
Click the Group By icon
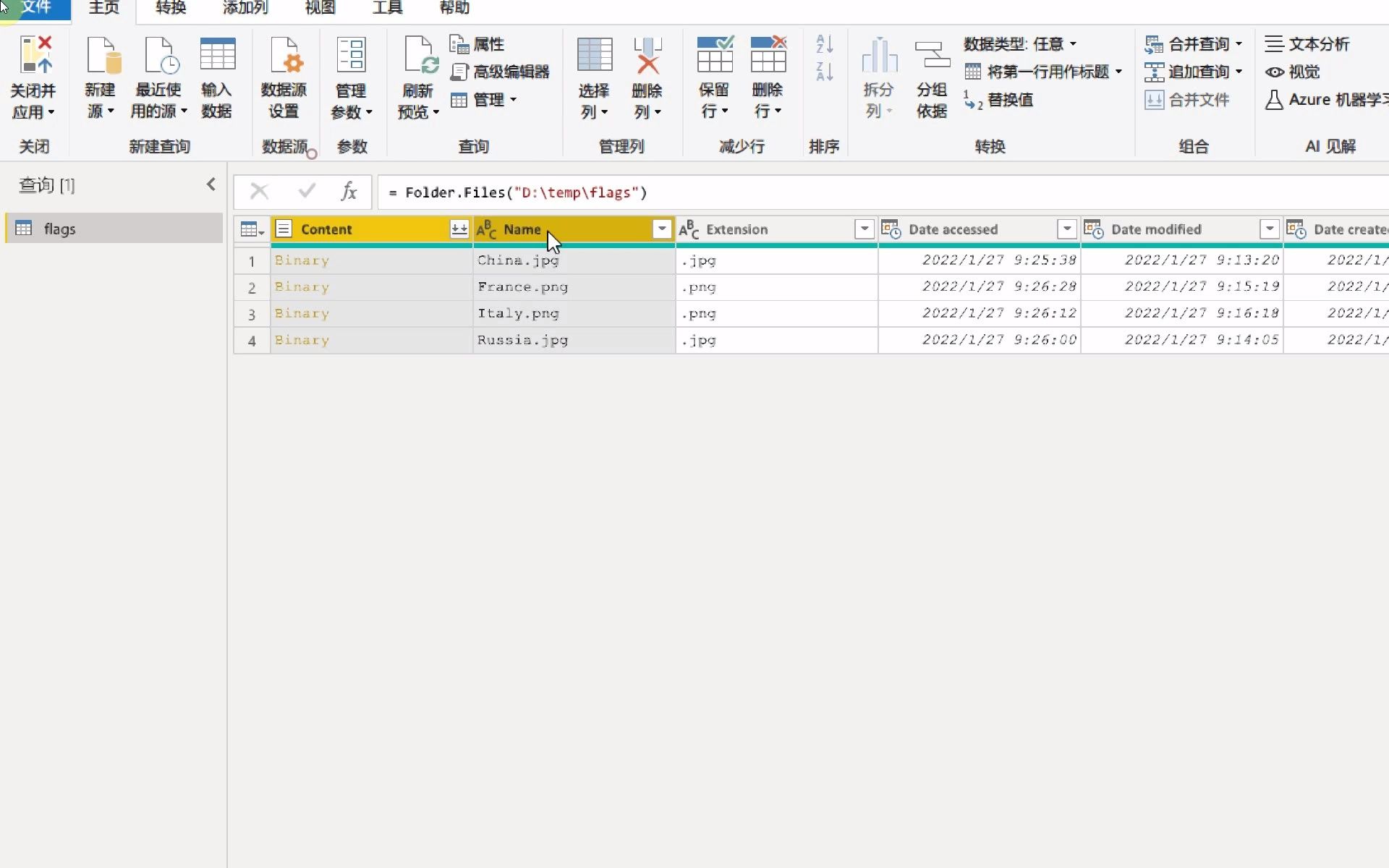[x=932, y=55]
